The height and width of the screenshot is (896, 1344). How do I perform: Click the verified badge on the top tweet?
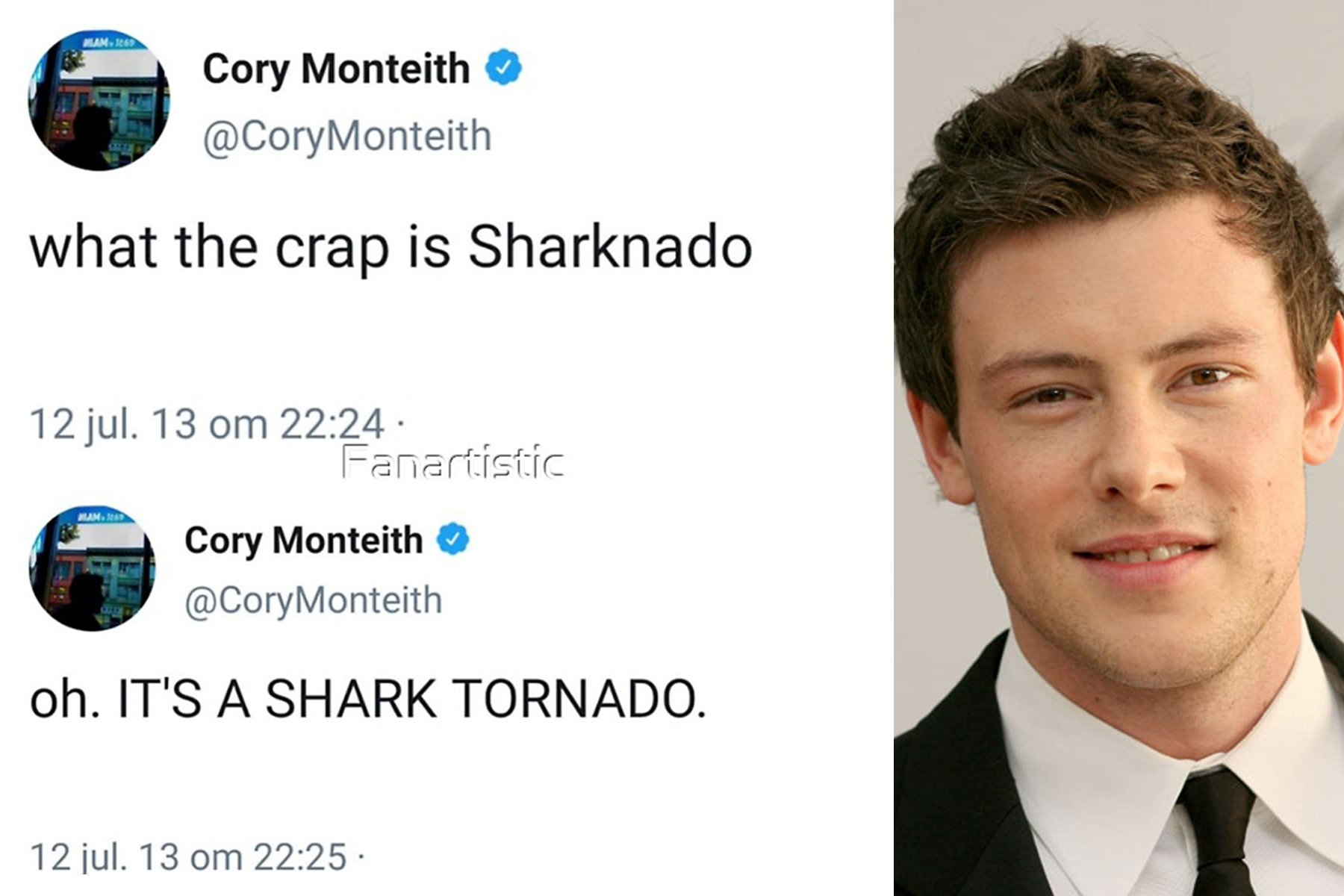tap(503, 67)
